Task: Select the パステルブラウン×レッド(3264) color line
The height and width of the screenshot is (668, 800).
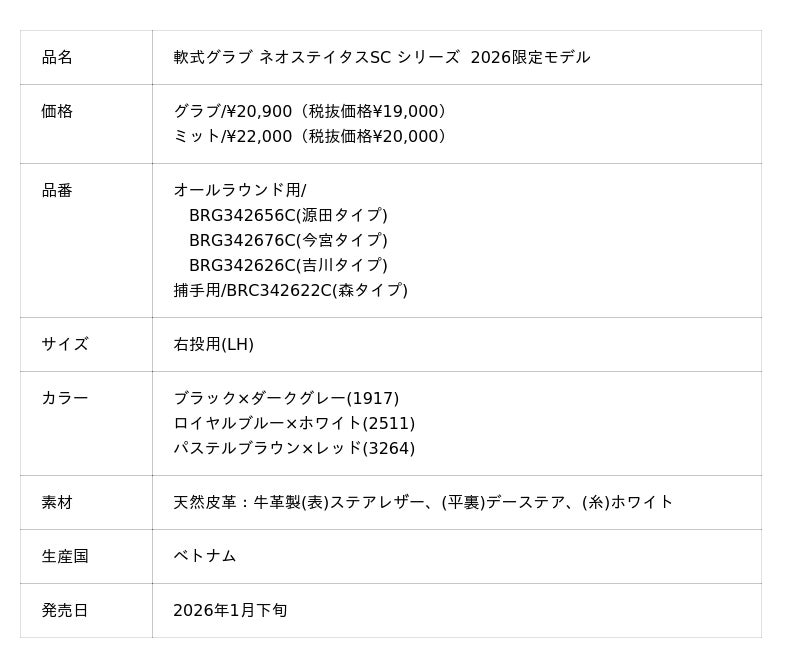Action: point(294,449)
